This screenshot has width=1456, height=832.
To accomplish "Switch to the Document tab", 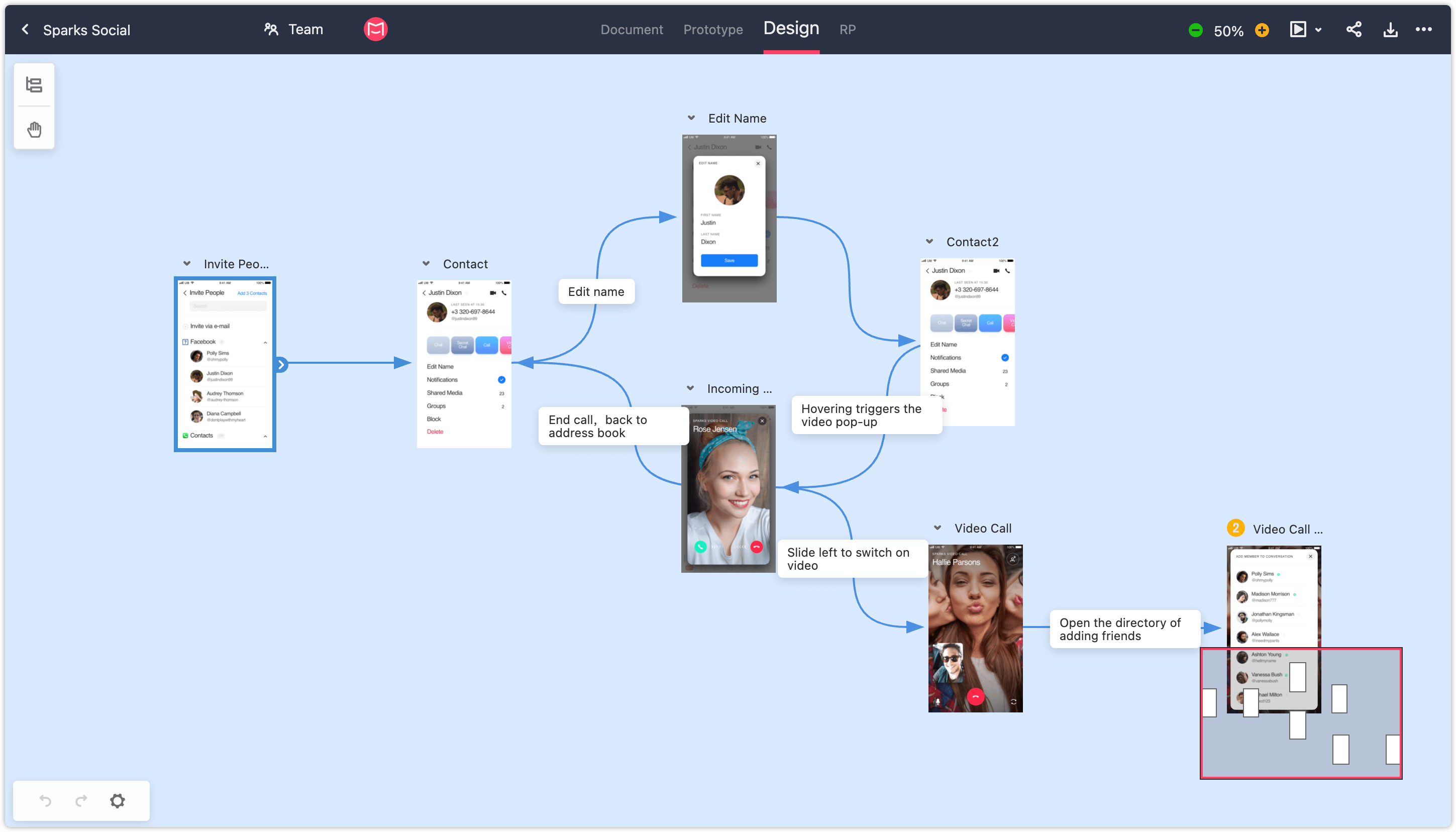I will tap(632, 30).
